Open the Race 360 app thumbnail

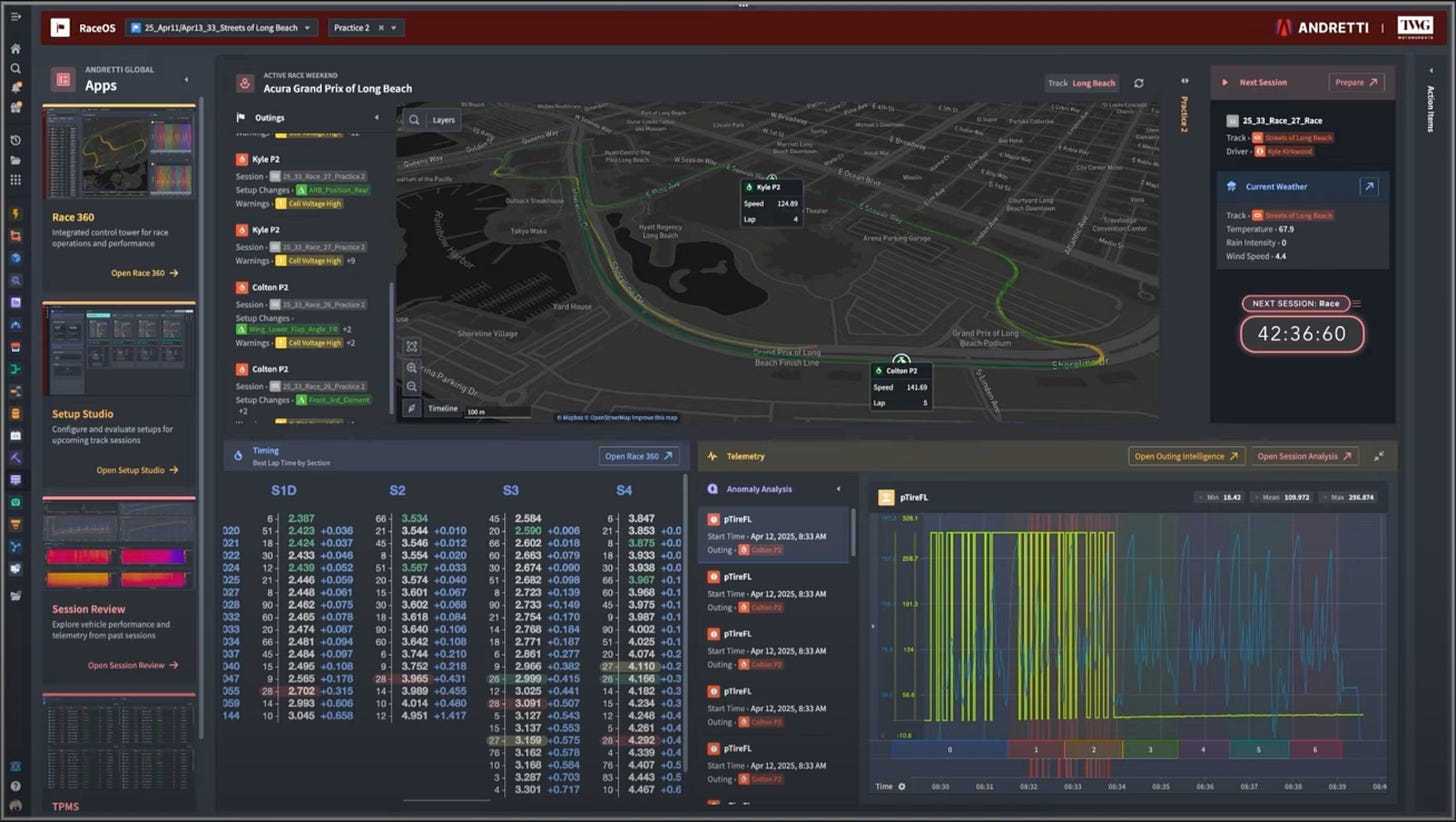pyautogui.click(x=119, y=151)
